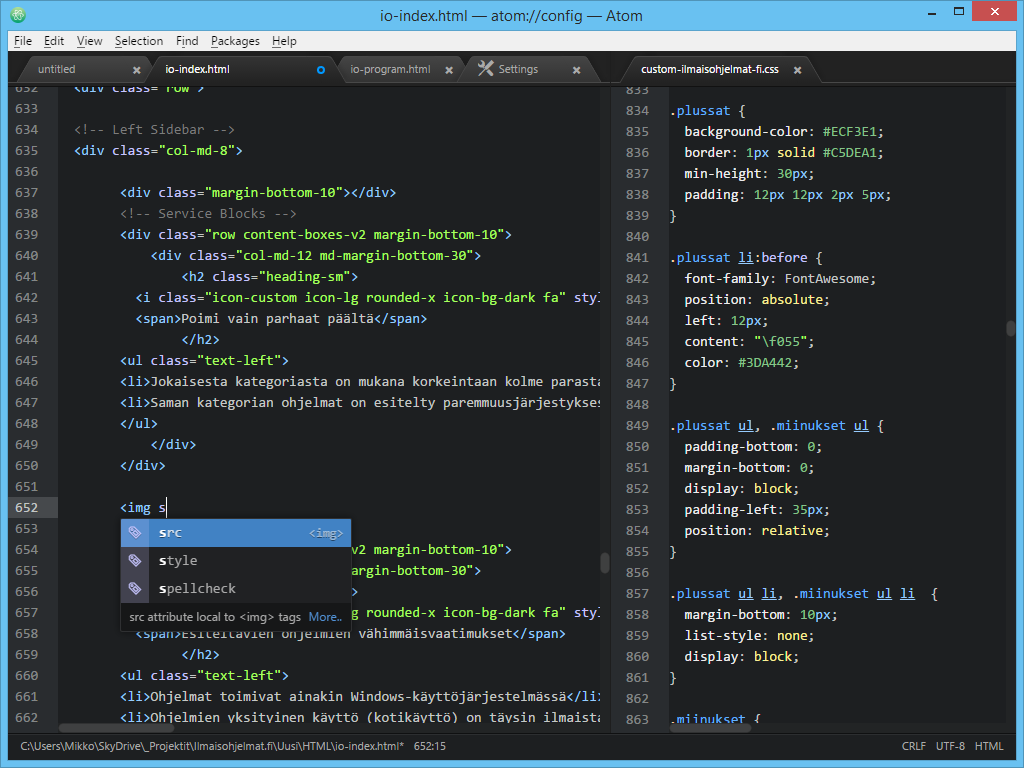Click the color value #ECF3E1
This screenshot has height=768, width=1024.
(x=850, y=131)
